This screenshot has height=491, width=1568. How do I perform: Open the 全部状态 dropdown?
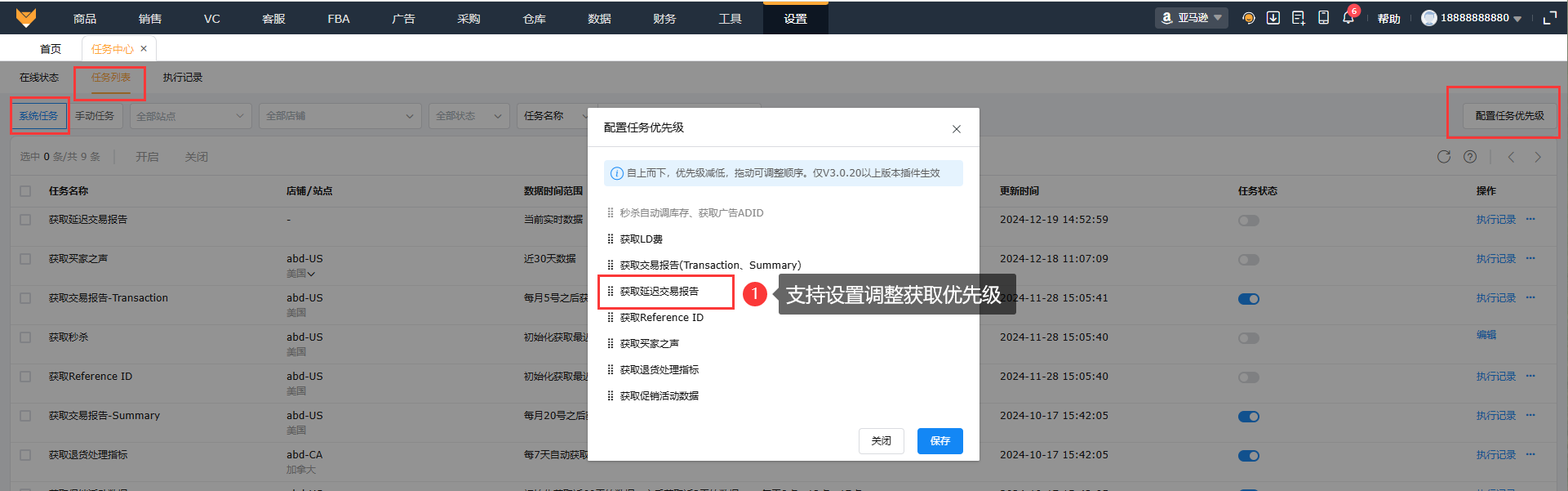coord(469,116)
